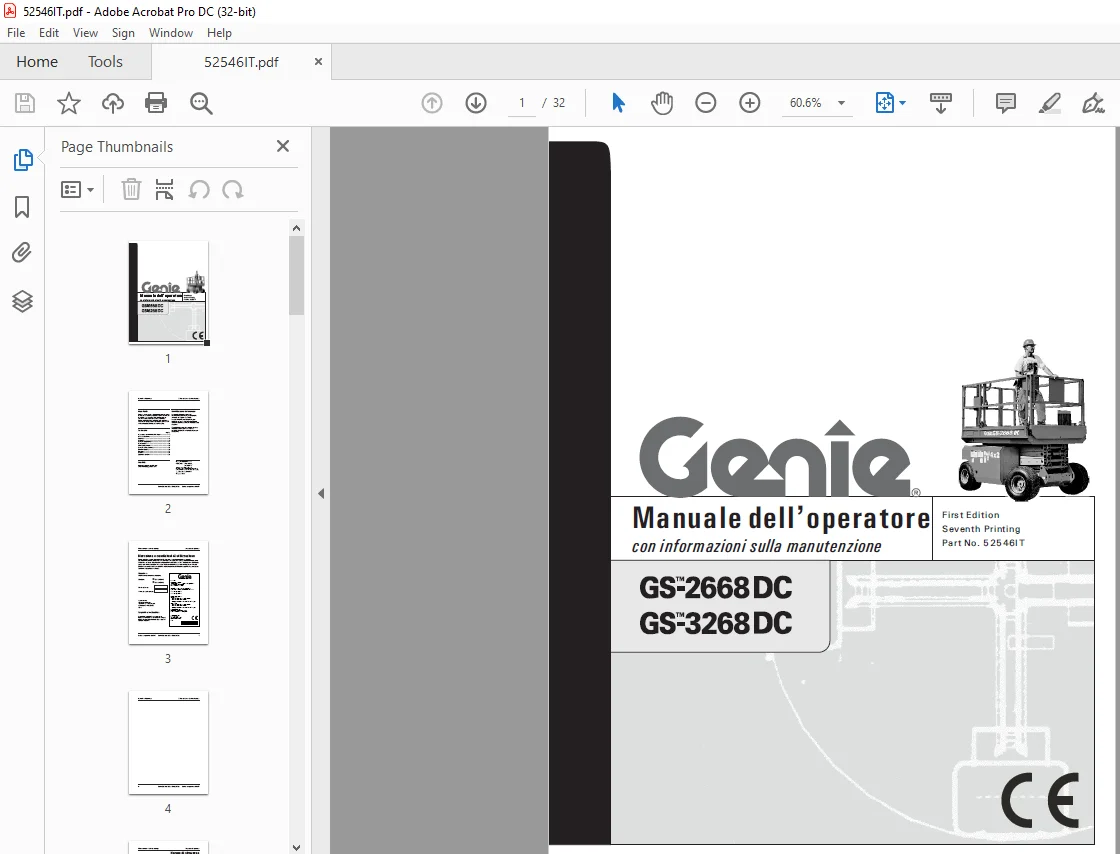Go to previous page with the up arrow
The height and width of the screenshot is (854, 1120).
[x=431, y=103]
